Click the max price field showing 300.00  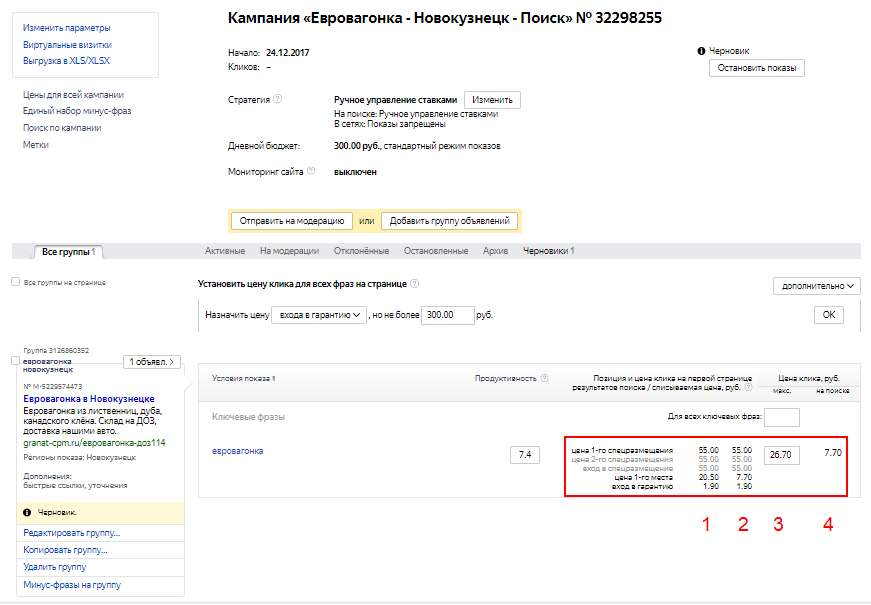(448, 315)
